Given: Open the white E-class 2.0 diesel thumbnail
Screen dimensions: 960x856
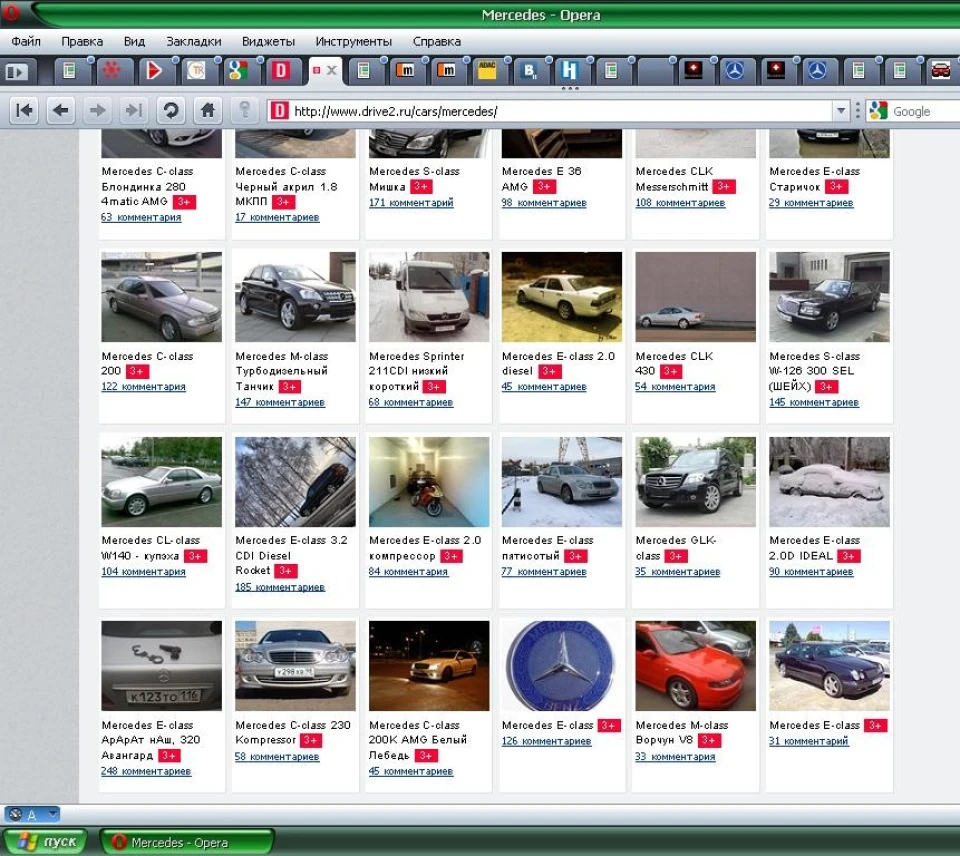Looking at the screenshot, I should pyautogui.click(x=561, y=297).
